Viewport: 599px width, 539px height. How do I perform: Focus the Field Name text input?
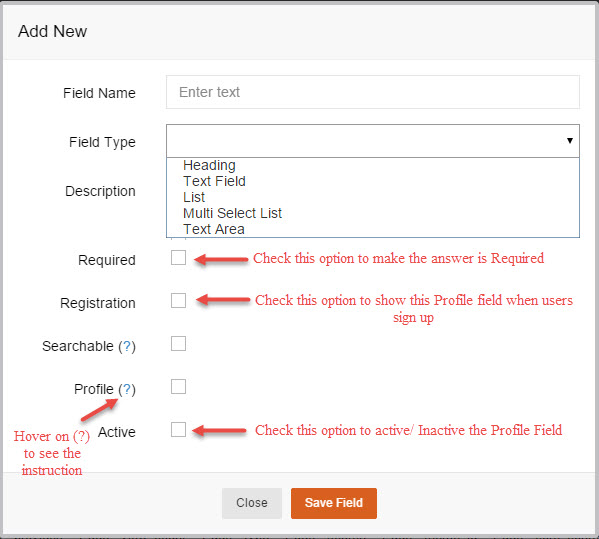pos(373,92)
